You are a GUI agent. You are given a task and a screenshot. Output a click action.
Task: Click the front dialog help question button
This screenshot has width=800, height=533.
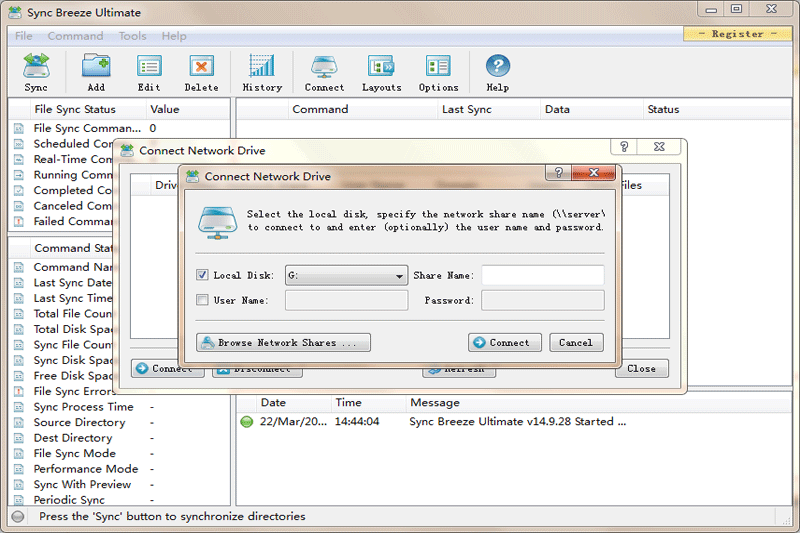(x=559, y=172)
